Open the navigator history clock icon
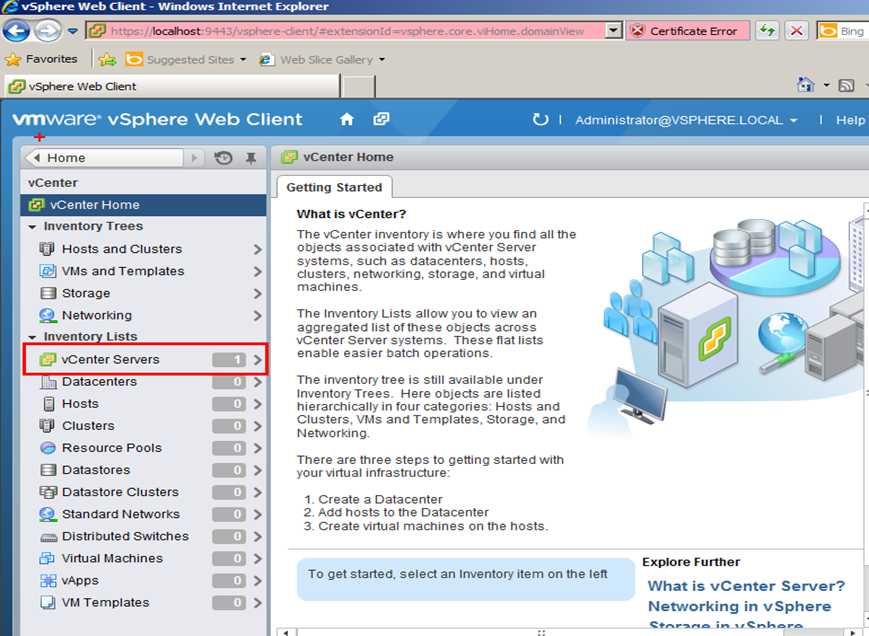 point(223,158)
